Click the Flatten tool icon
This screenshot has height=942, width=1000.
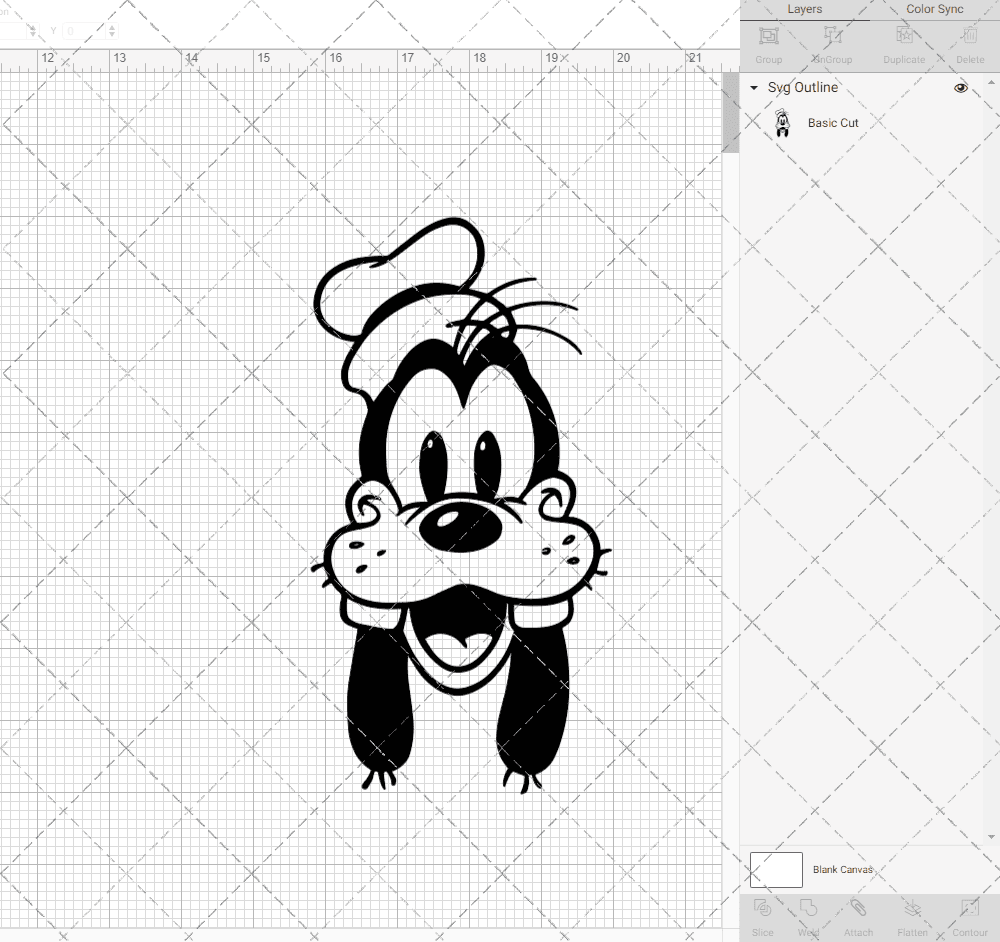[912, 908]
